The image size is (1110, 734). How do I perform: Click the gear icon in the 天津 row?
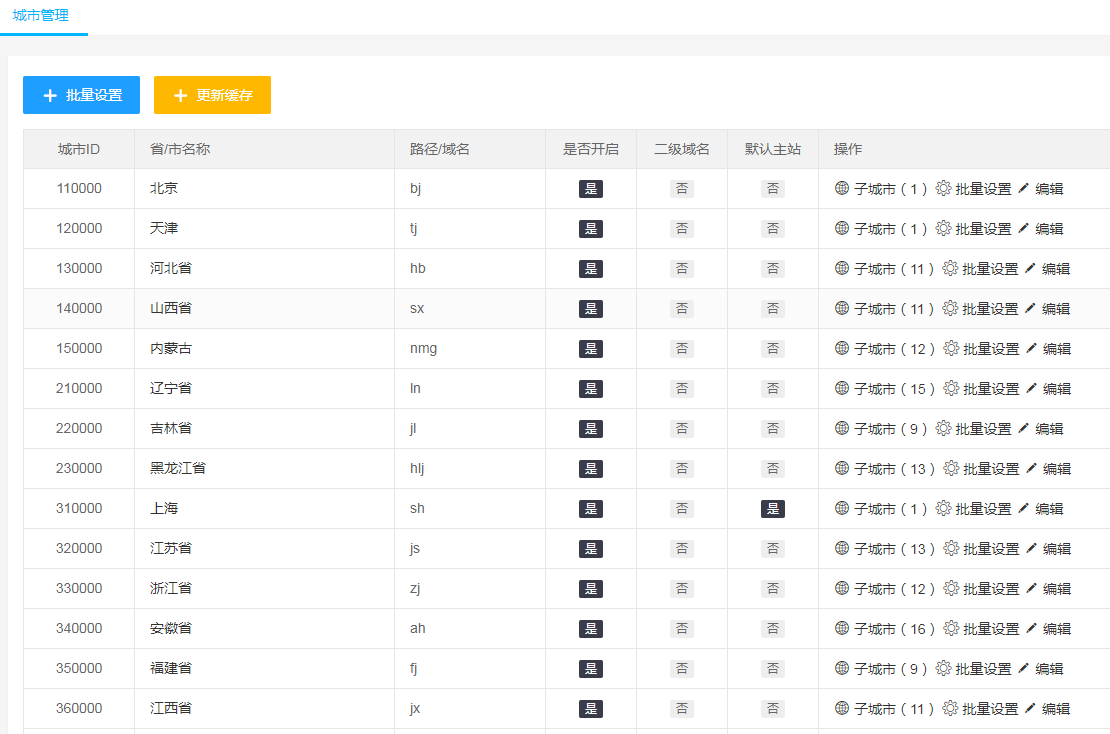point(943,228)
